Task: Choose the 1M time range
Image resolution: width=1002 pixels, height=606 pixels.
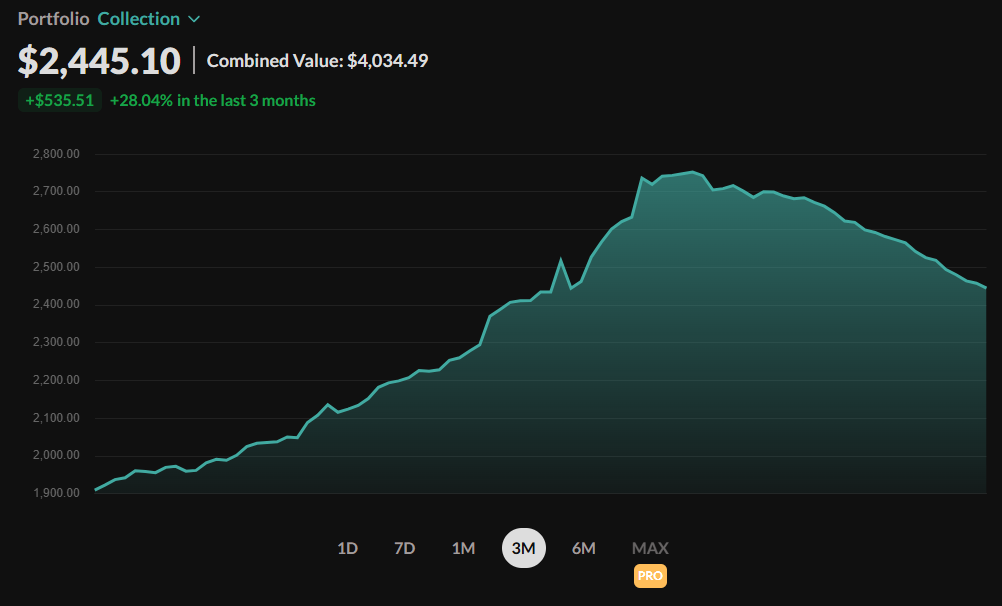Action: (463, 548)
